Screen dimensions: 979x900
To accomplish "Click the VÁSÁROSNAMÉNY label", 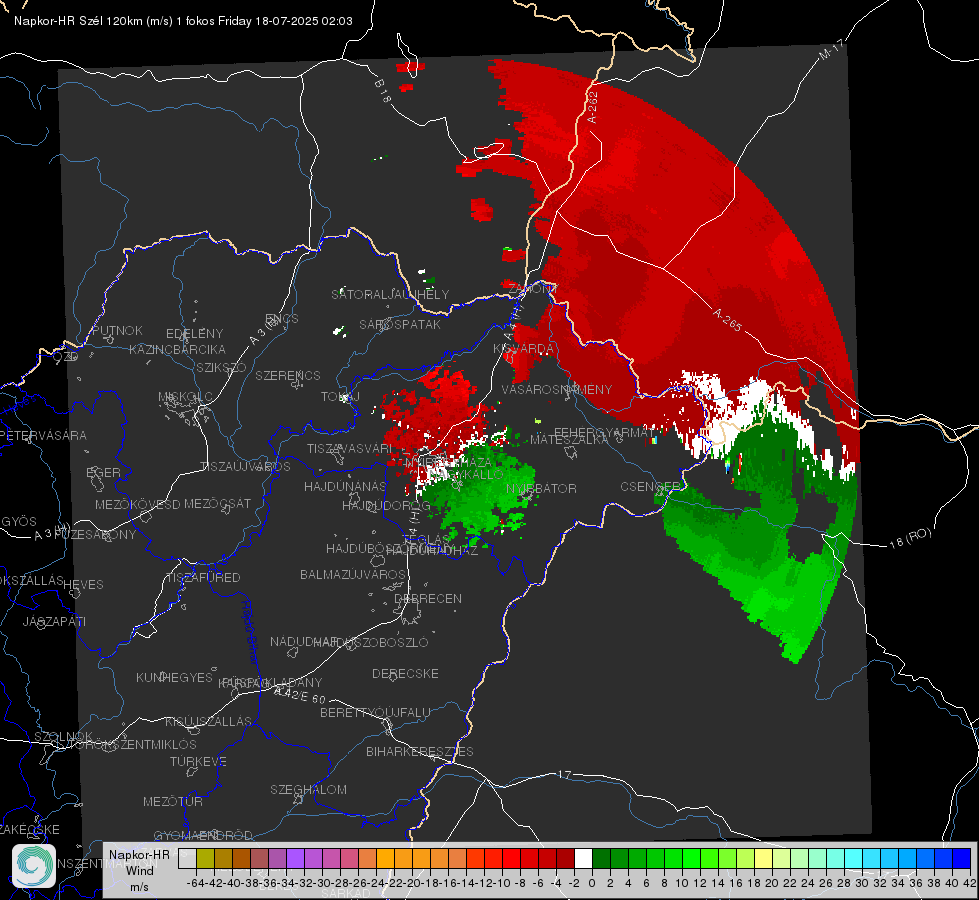I will (557, 389).
